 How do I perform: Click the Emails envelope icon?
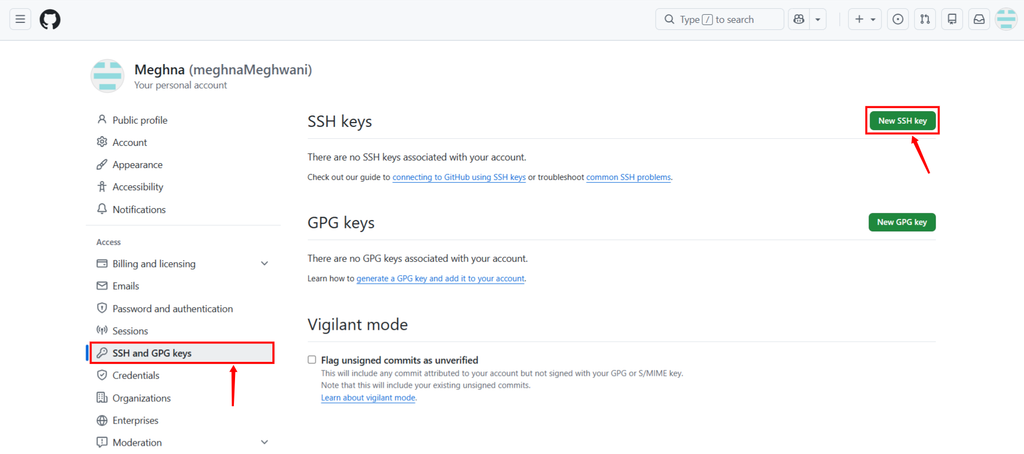click(x=101, y=286)
